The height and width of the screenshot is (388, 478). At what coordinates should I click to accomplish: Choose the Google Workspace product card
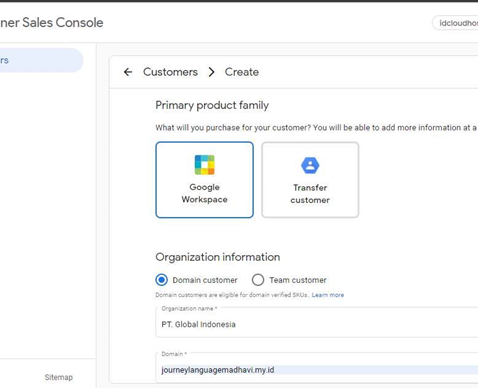205,180
